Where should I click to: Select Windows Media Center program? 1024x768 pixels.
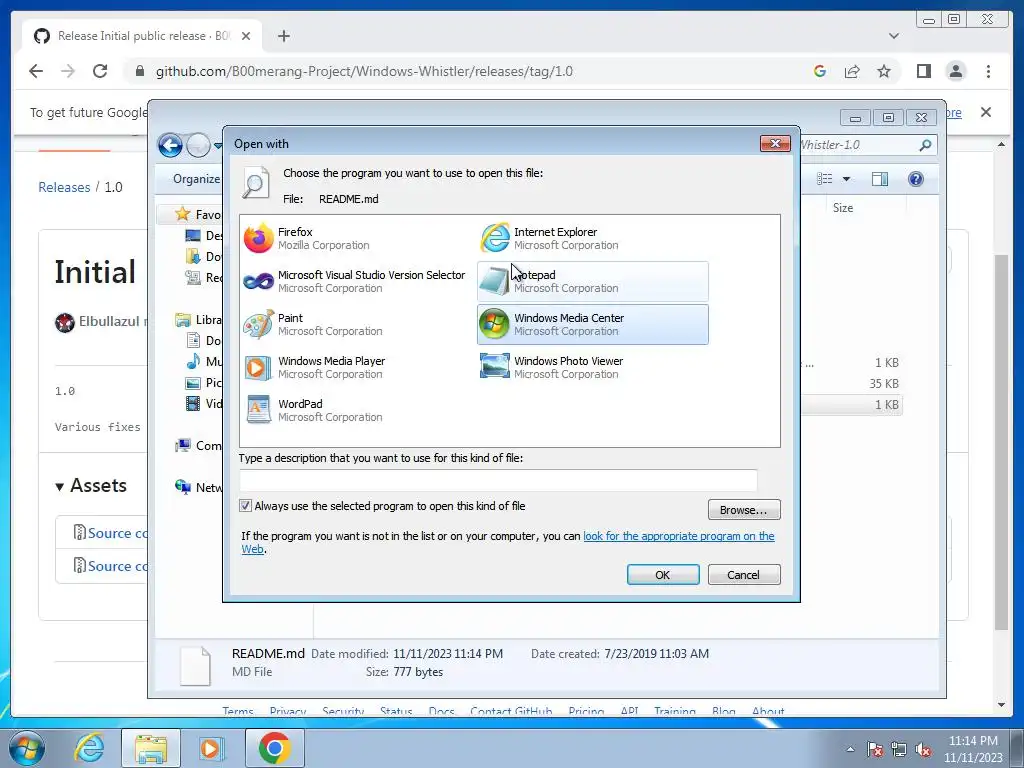592,325
